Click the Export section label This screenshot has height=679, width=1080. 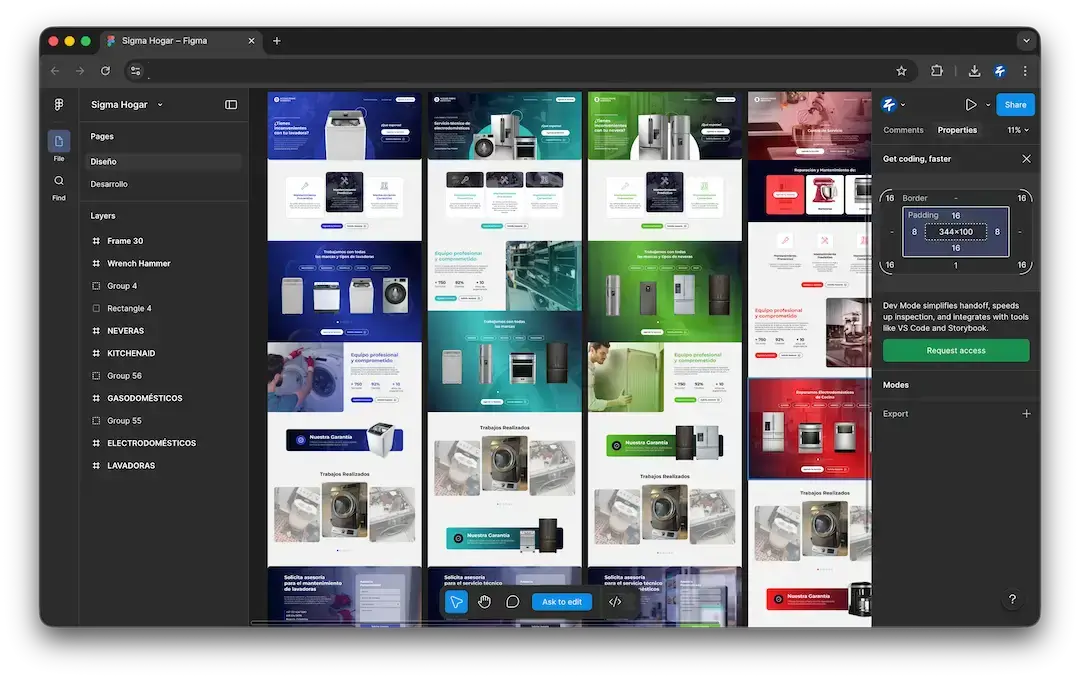pos(895,414)
